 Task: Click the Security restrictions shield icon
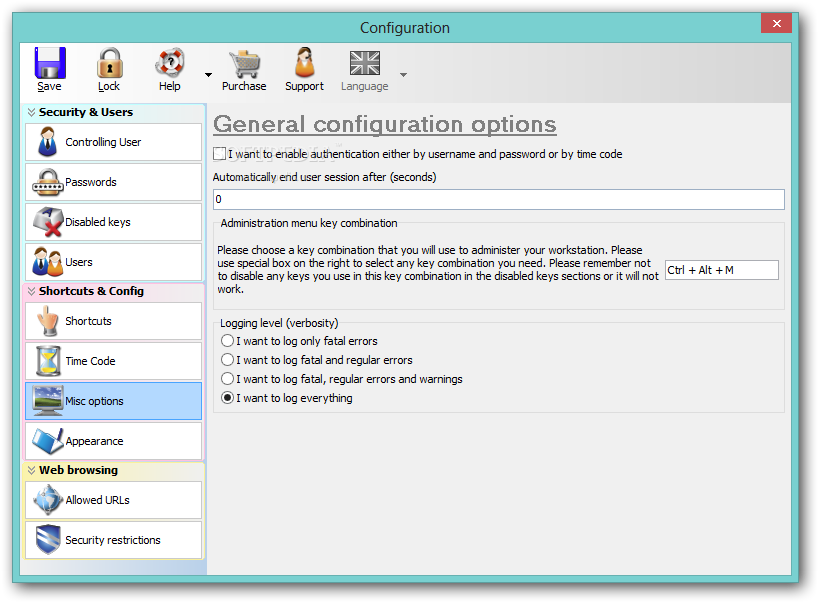point(48,540)
